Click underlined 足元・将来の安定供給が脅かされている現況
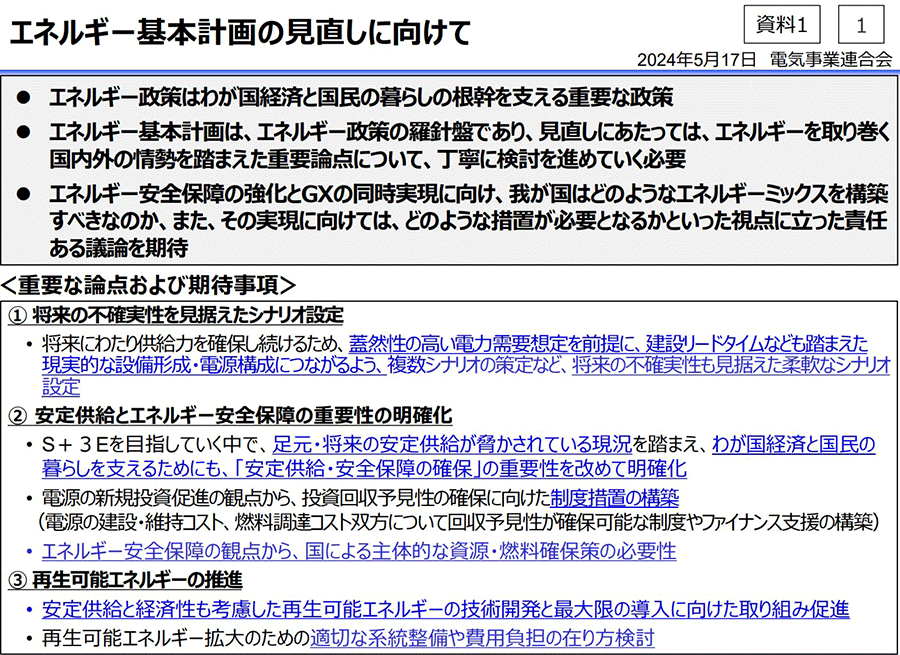Image resolution: width=900 pixels, height=655 pixels. point(452,444)
